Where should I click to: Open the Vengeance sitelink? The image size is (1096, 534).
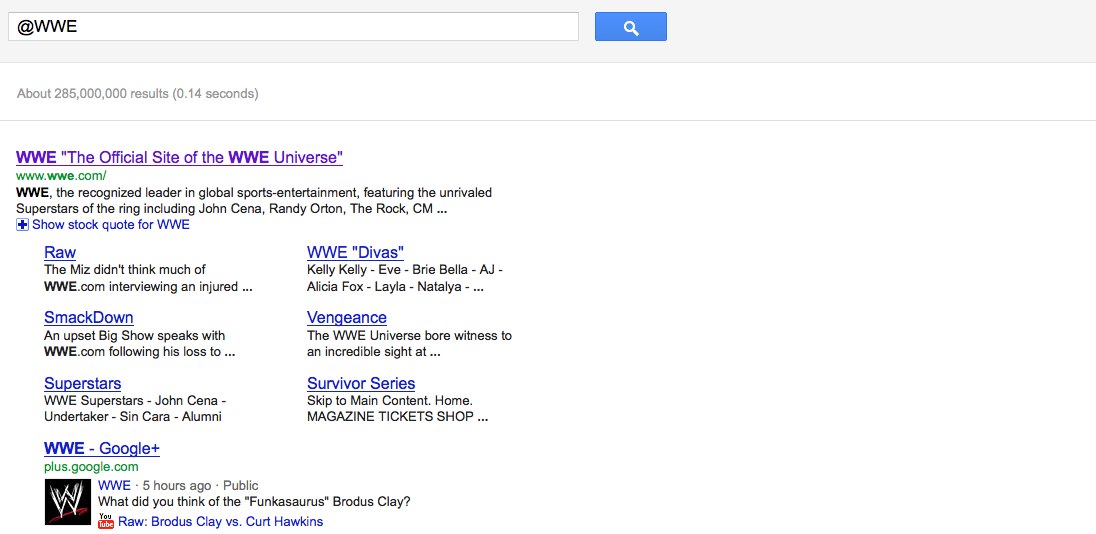click(347, 318)
